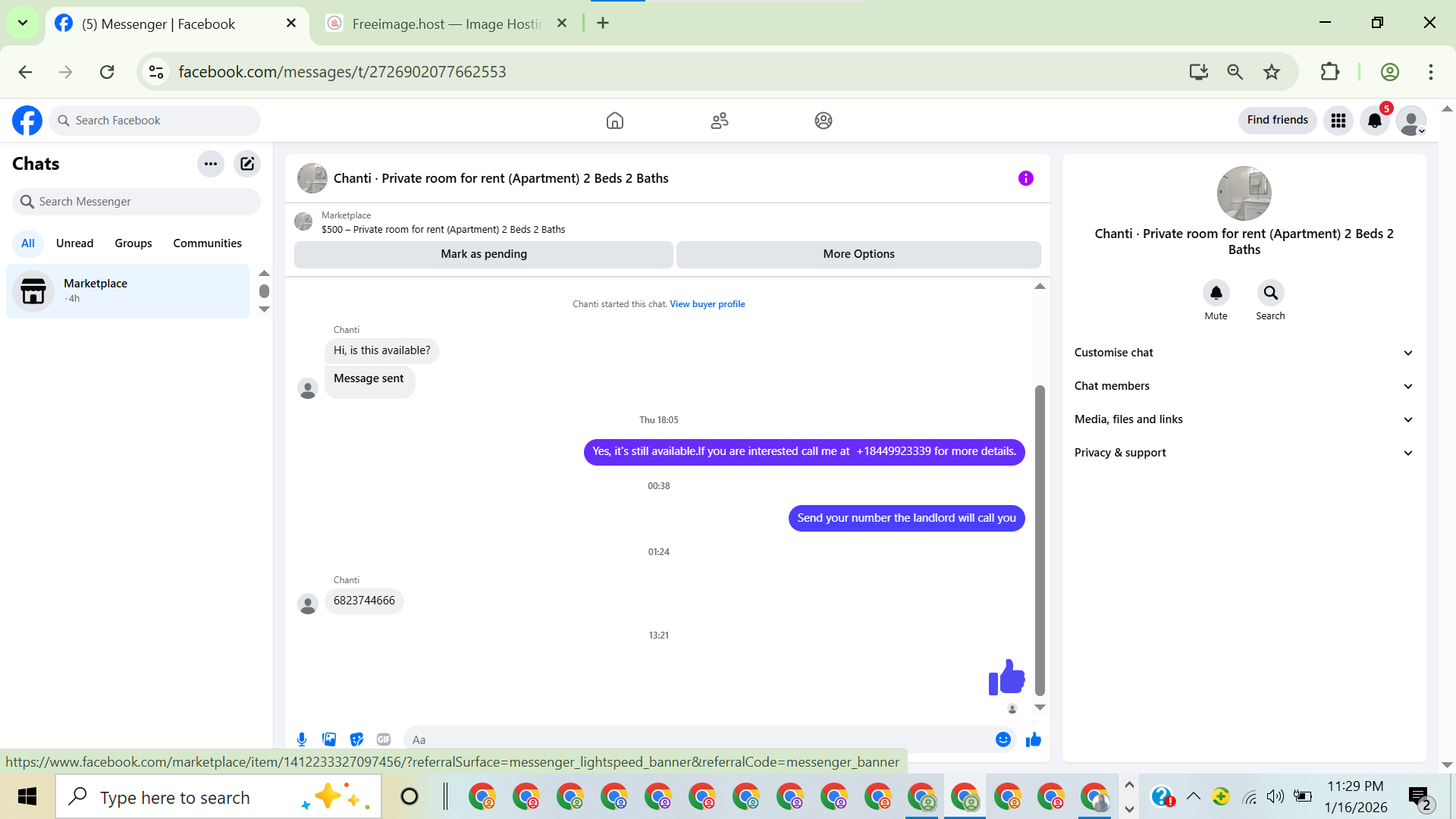The image size is (1456, 819).
Task: Start a new message with compose icon
Action: [x=247, y=164]
